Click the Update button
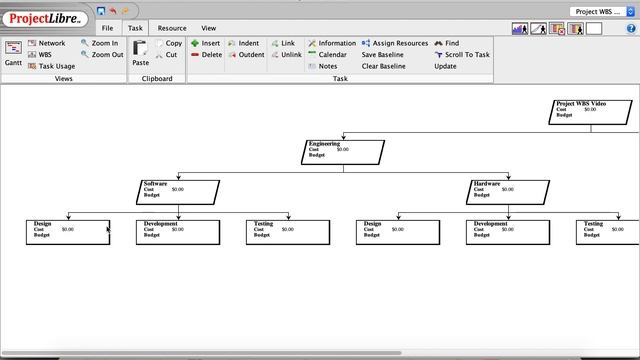640x360 pixels. tap(445, 66)
